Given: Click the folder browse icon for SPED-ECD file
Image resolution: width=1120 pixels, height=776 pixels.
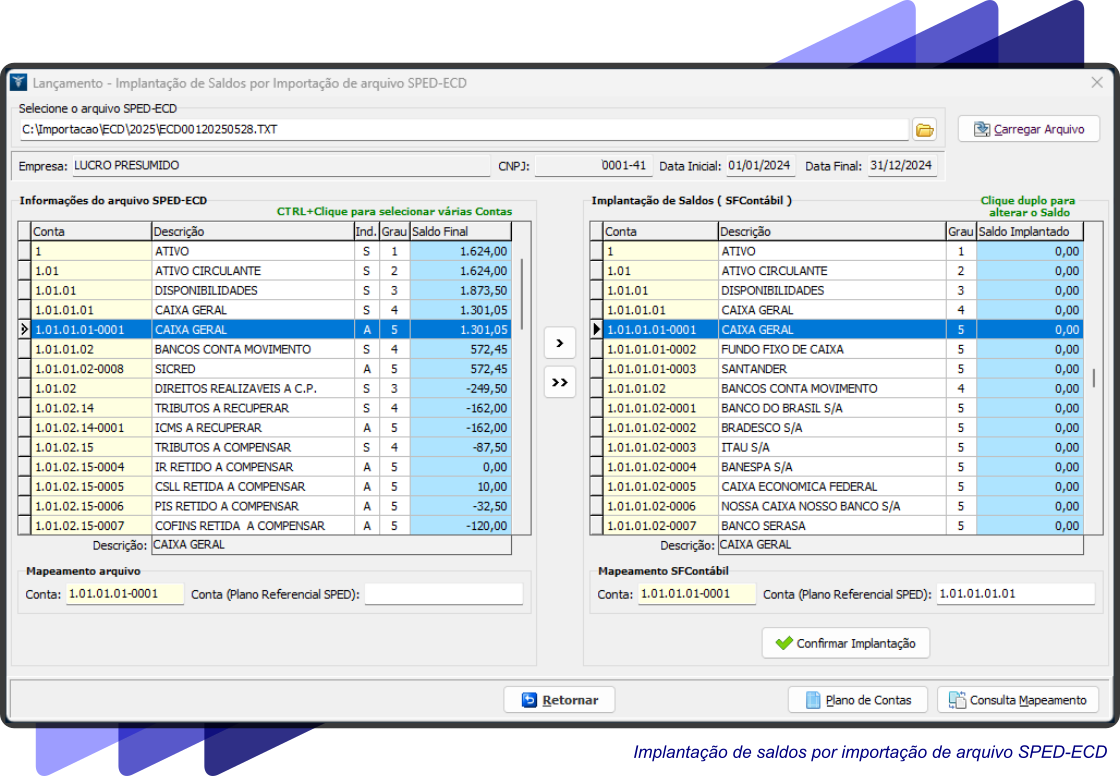Looking at the screenshot, I should coord(924,130).
